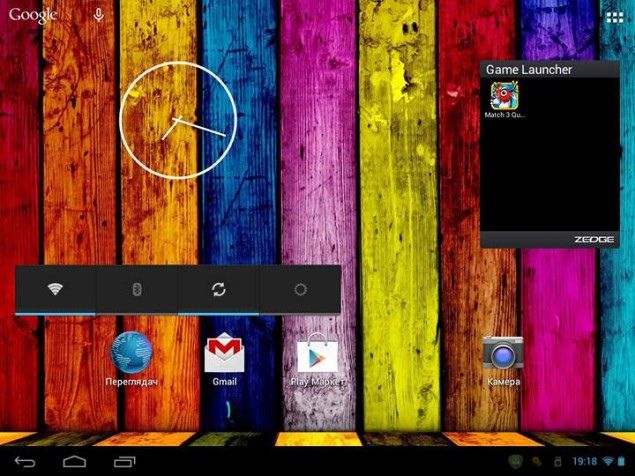
Task: Launch Play Маркет store app
Action: 317,355
